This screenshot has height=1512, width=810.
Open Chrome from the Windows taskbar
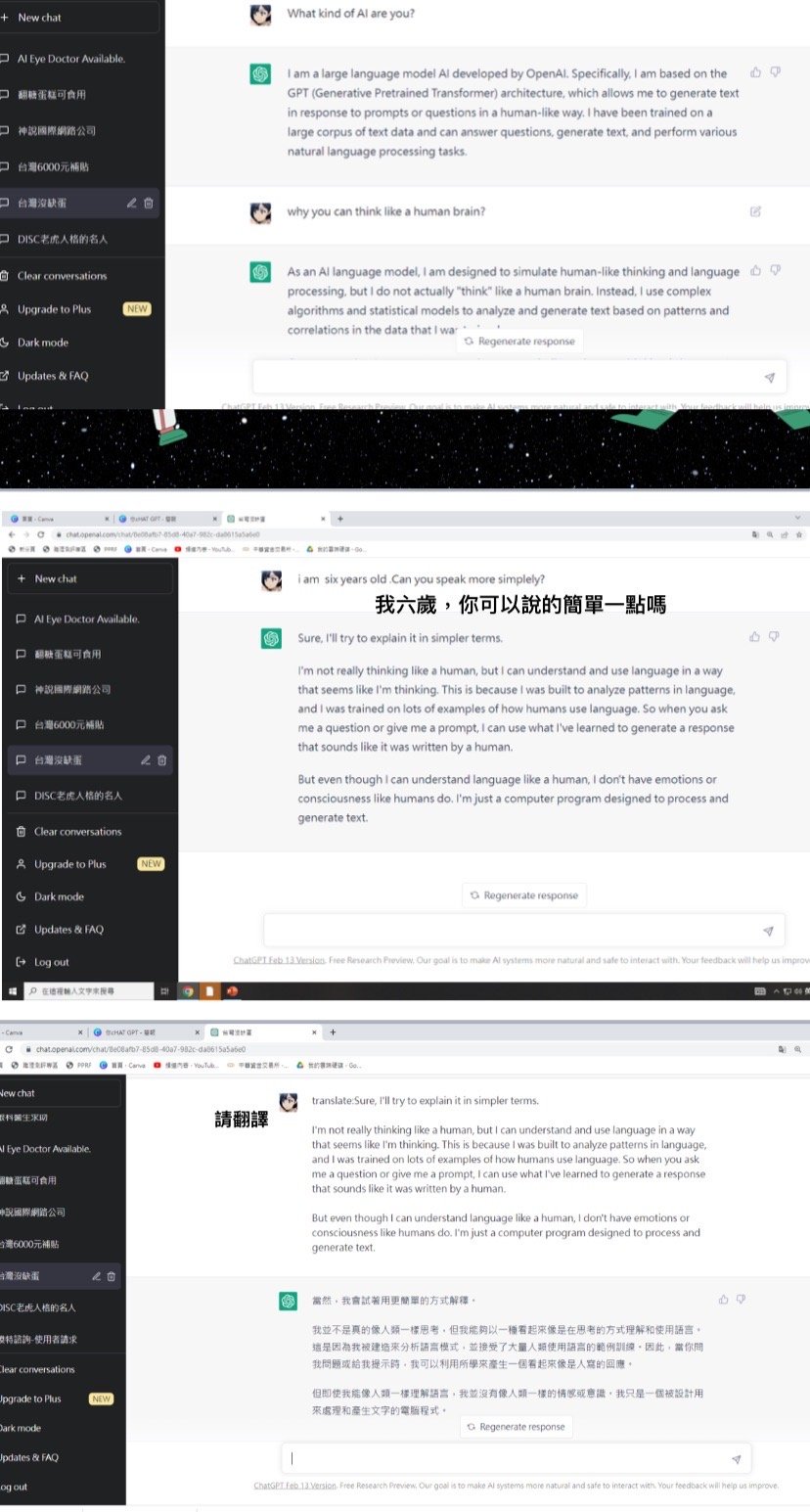188,991
